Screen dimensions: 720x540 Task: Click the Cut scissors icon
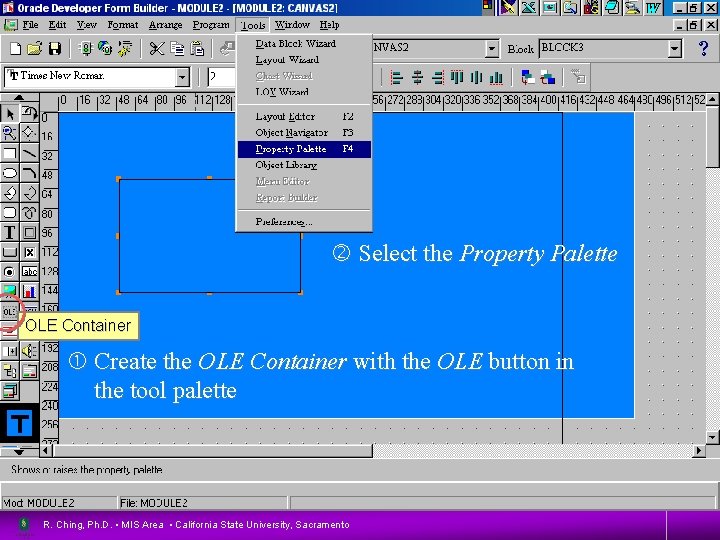point(156,48)
